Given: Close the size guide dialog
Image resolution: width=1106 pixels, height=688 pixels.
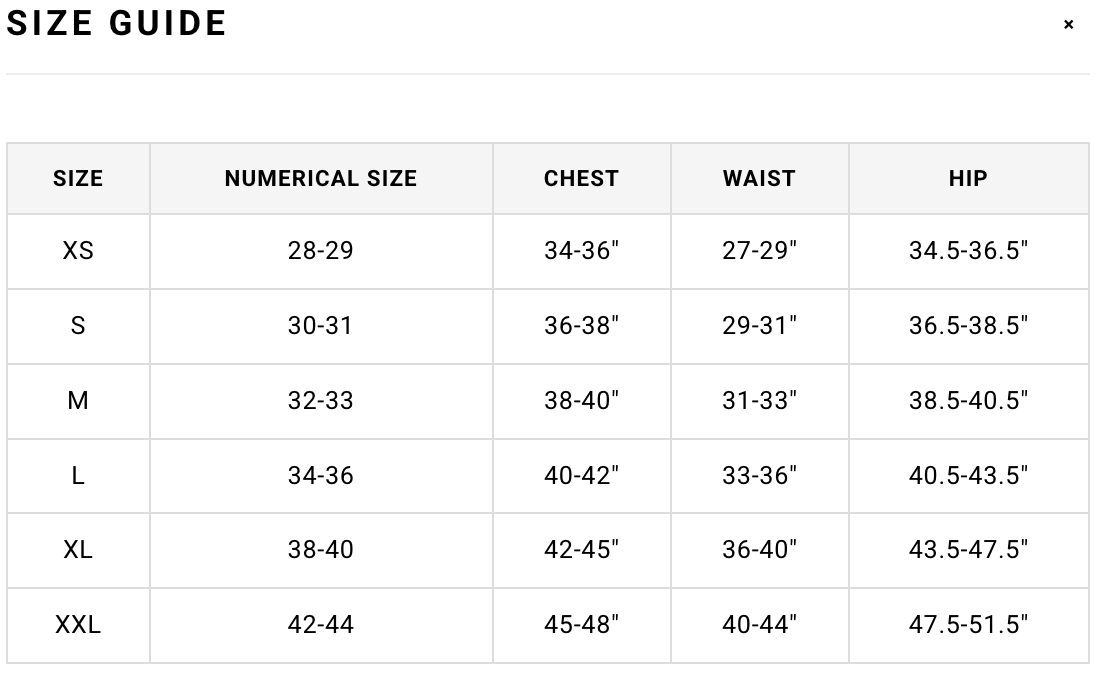Looking at the screenshot, I should point(1068,25).
